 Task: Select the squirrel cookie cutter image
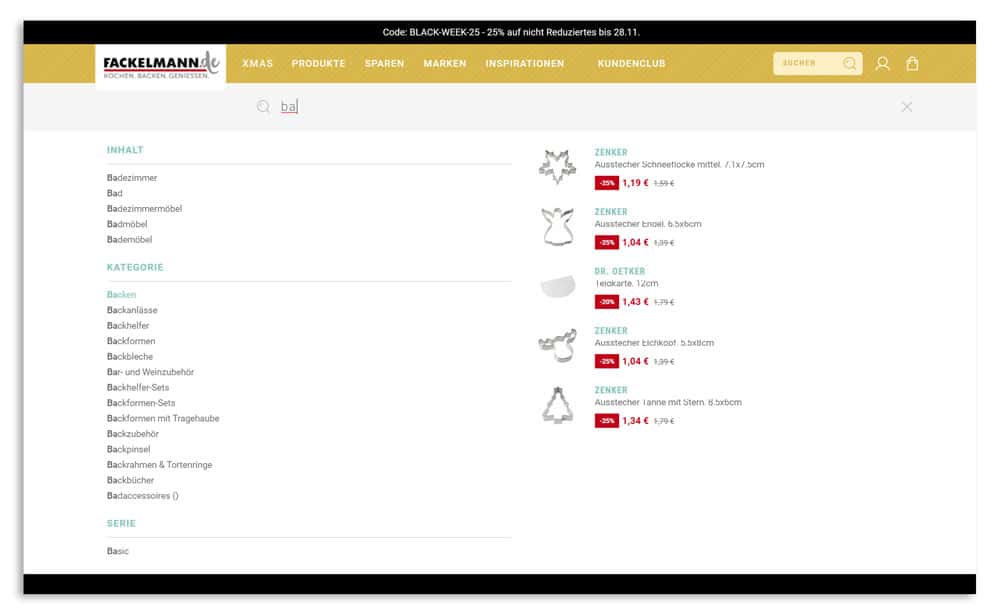557,346
